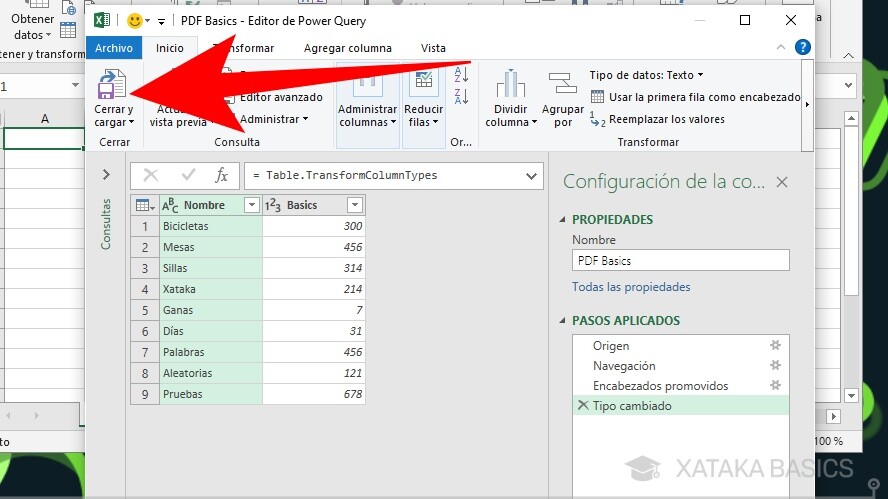Open the Cerrar y cargar dropdown arrow

(131, 122)
